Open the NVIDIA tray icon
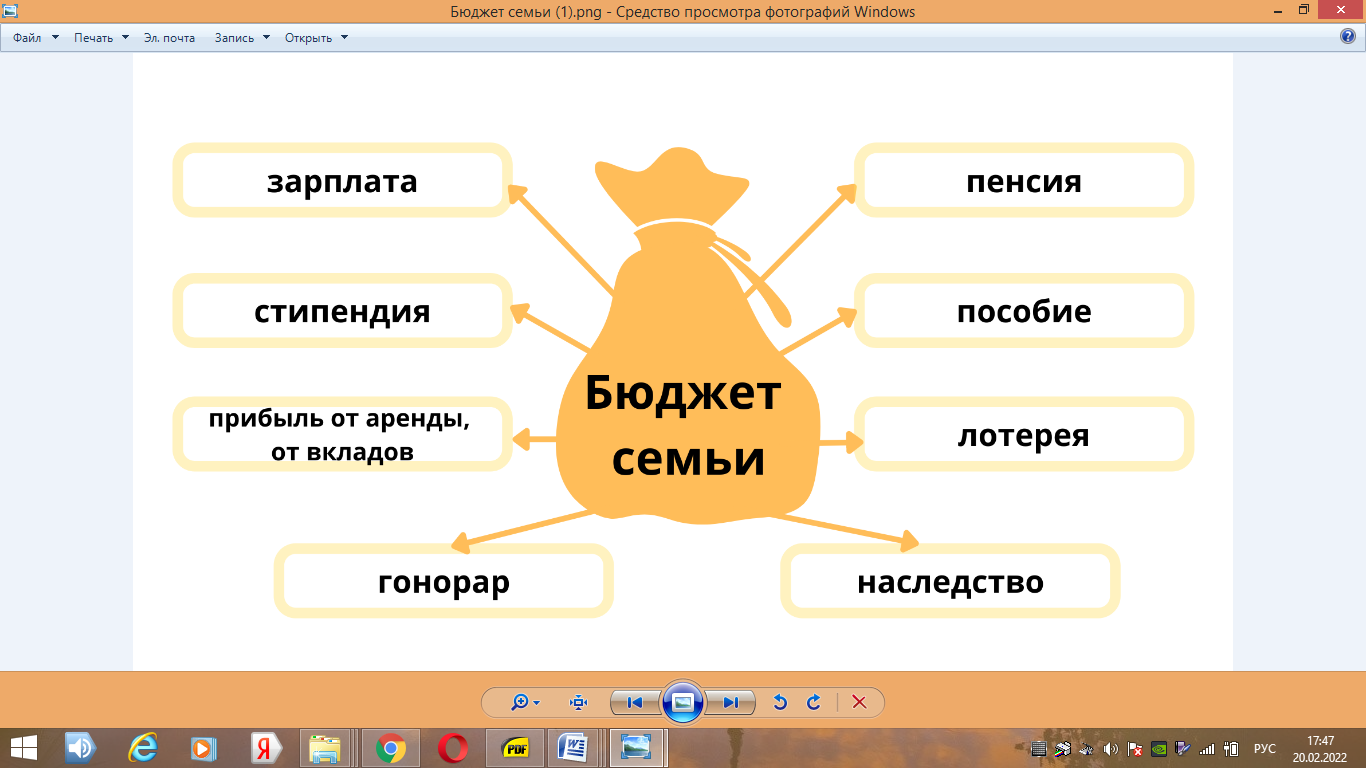Image resolution: width=1366 pixels, height=768 pixels. (1159, 748)
